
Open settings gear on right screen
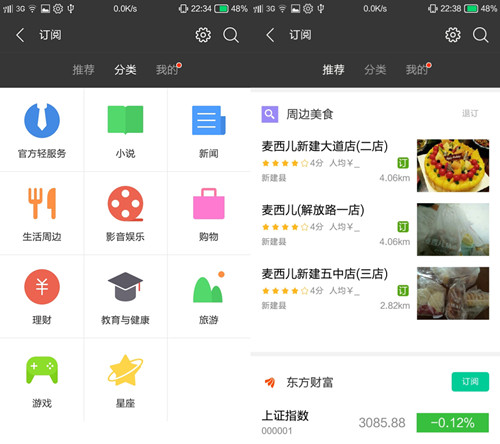click(x=453, y=35)
